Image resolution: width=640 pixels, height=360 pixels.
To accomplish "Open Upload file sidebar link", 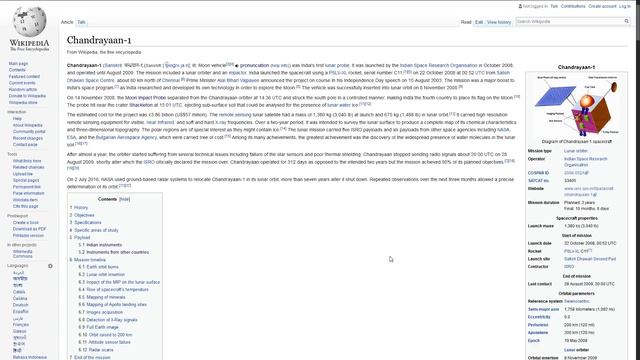I will pyautogui.click(x=22, y=174).
